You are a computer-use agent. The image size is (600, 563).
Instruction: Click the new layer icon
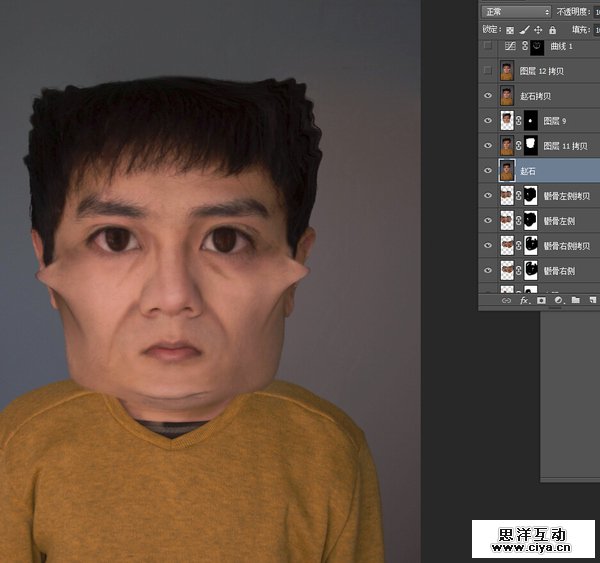coord(591,299)
